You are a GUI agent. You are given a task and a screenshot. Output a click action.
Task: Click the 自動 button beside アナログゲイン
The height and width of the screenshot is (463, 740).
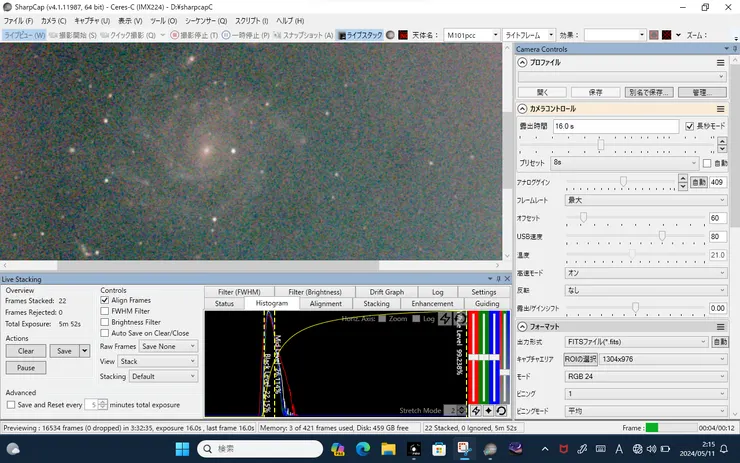[698, 182]
